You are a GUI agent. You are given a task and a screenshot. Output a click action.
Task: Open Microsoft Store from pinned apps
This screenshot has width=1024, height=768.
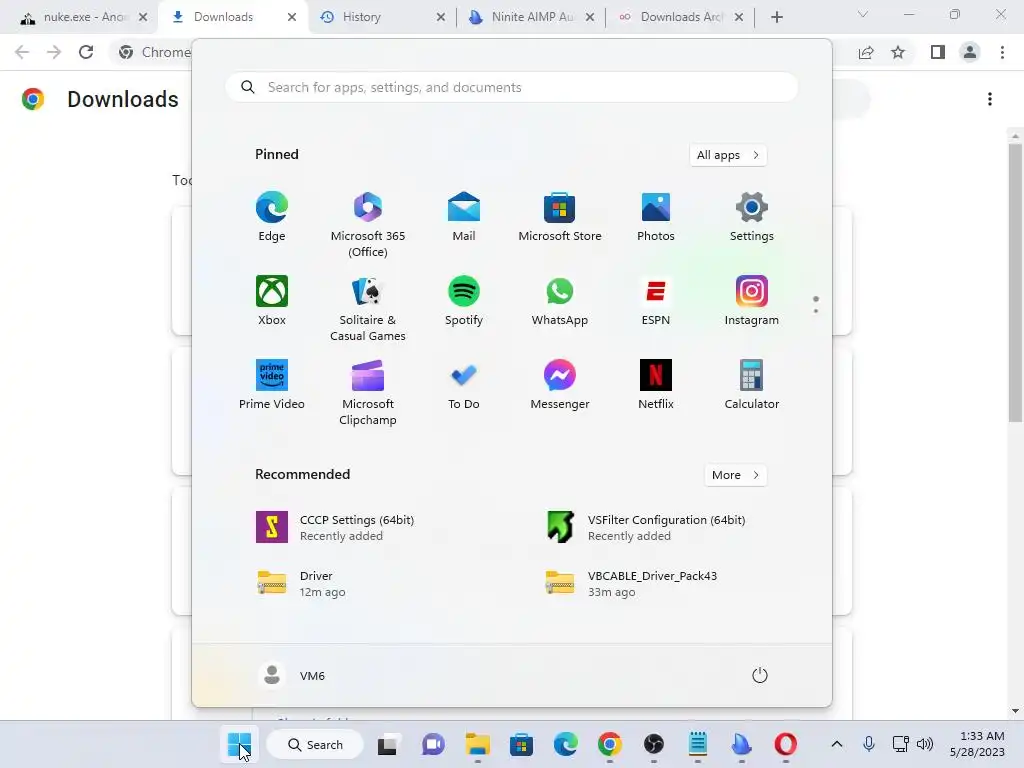pos(560,217)
